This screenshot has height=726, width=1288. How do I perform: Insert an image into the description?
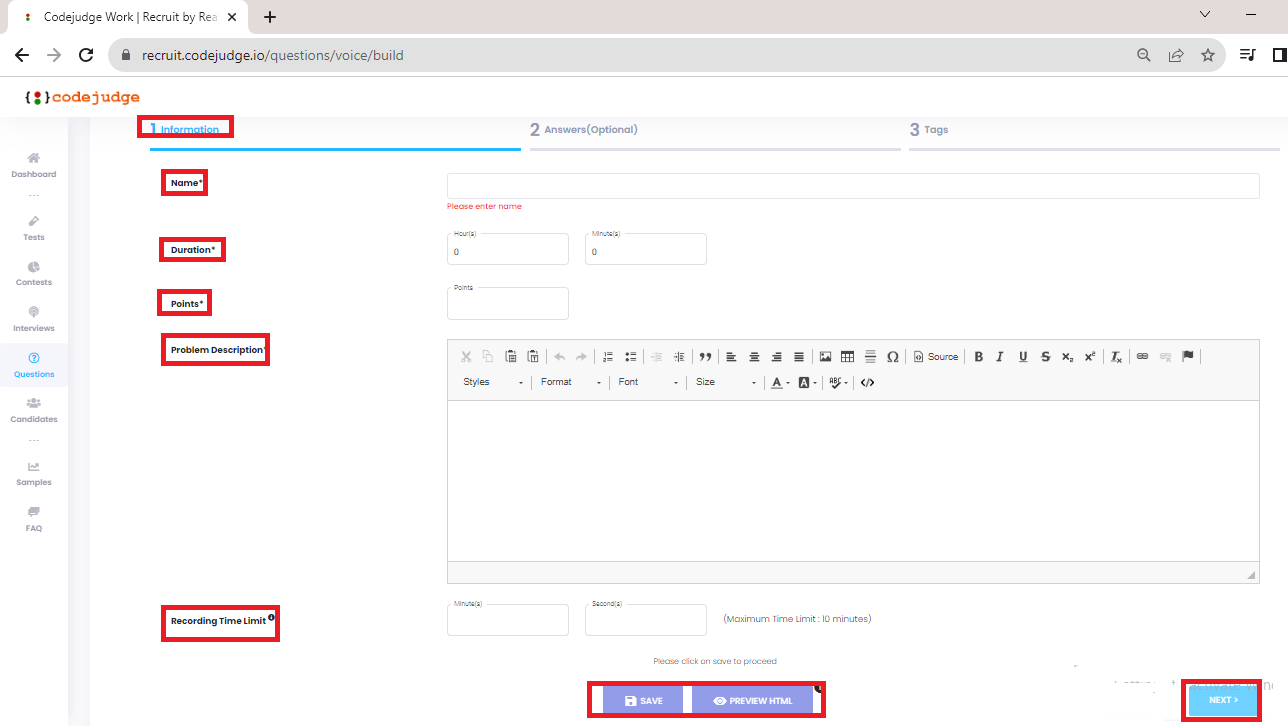[825, 357]
